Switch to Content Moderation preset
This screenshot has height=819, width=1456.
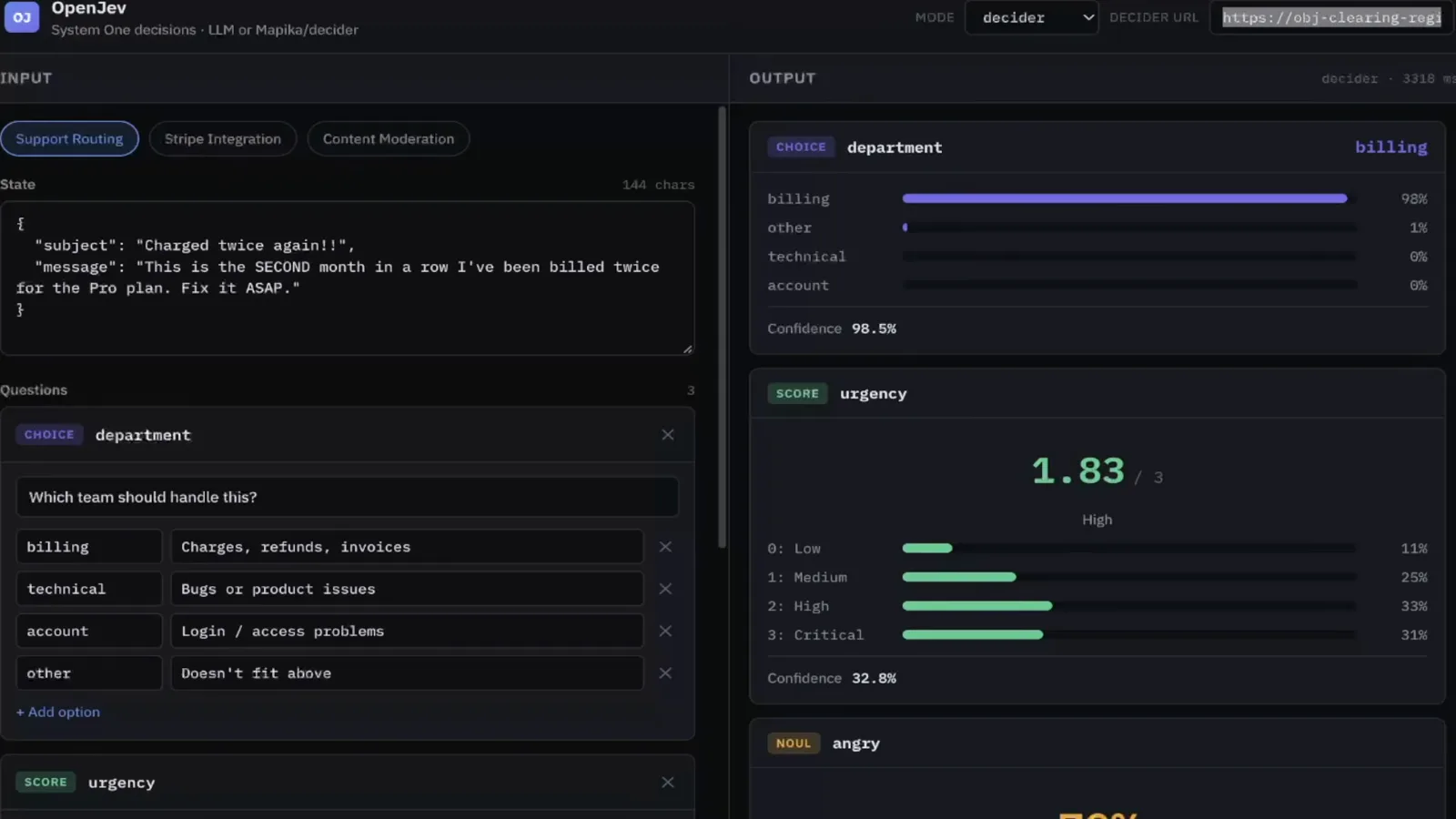389,138
